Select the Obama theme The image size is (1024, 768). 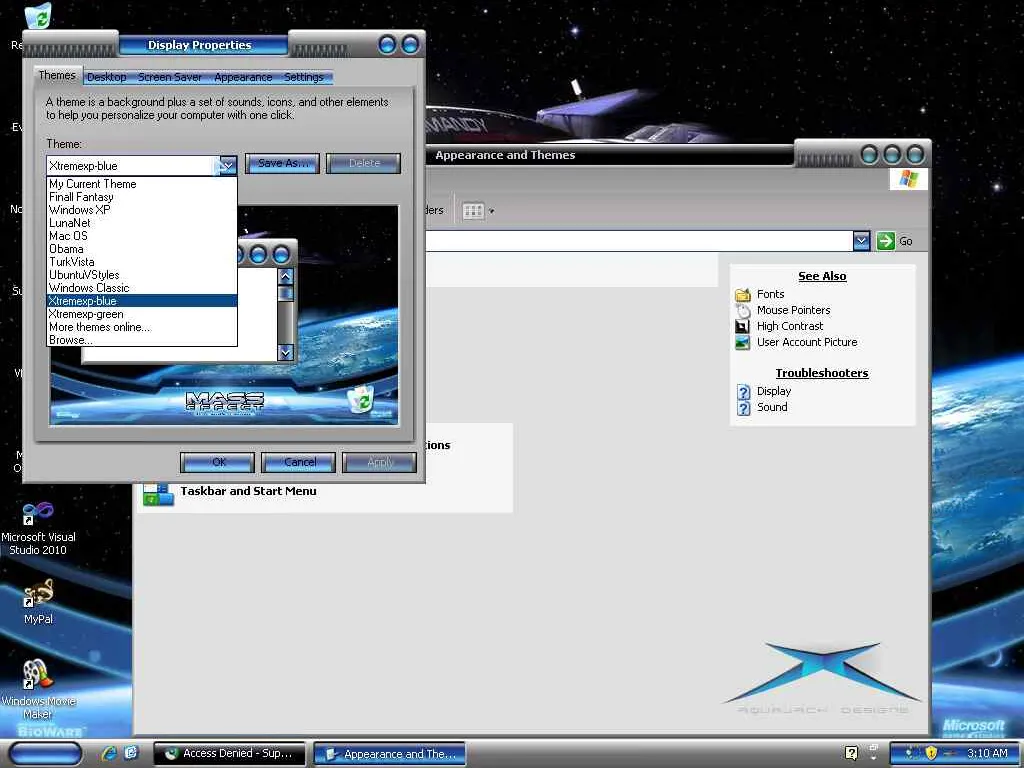click(x=142, y=249)
